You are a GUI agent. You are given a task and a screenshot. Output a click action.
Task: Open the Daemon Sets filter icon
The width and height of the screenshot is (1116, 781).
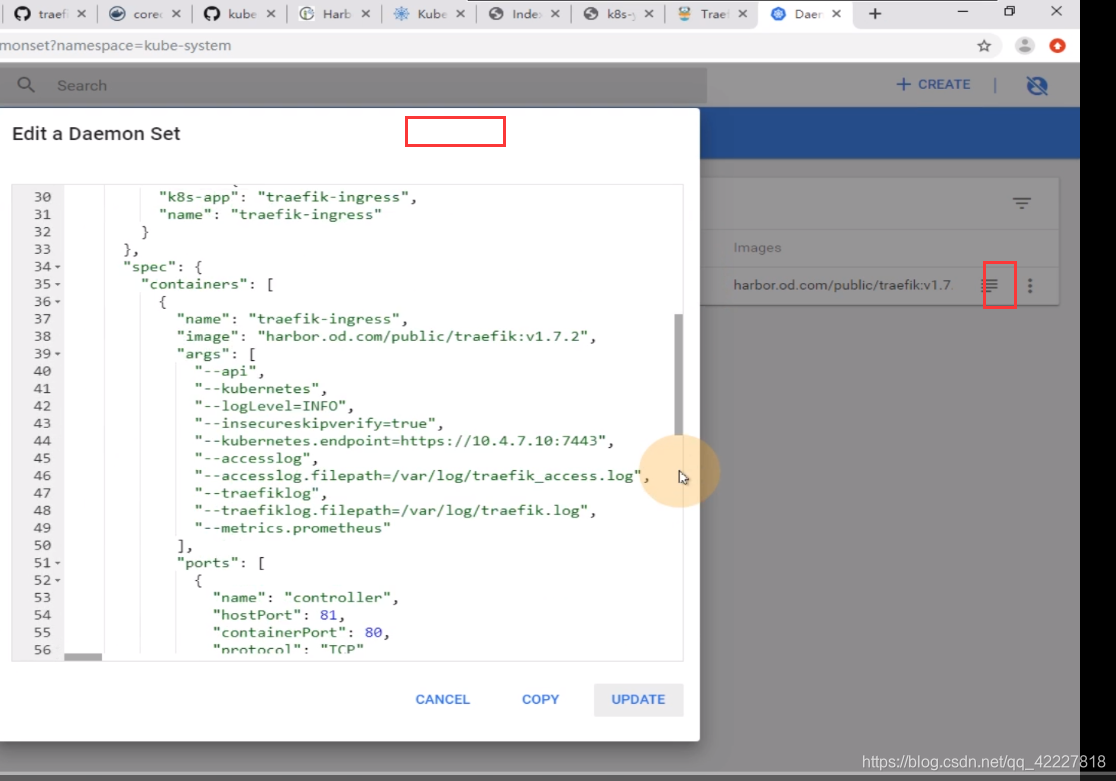click(x=1022, y=203)
